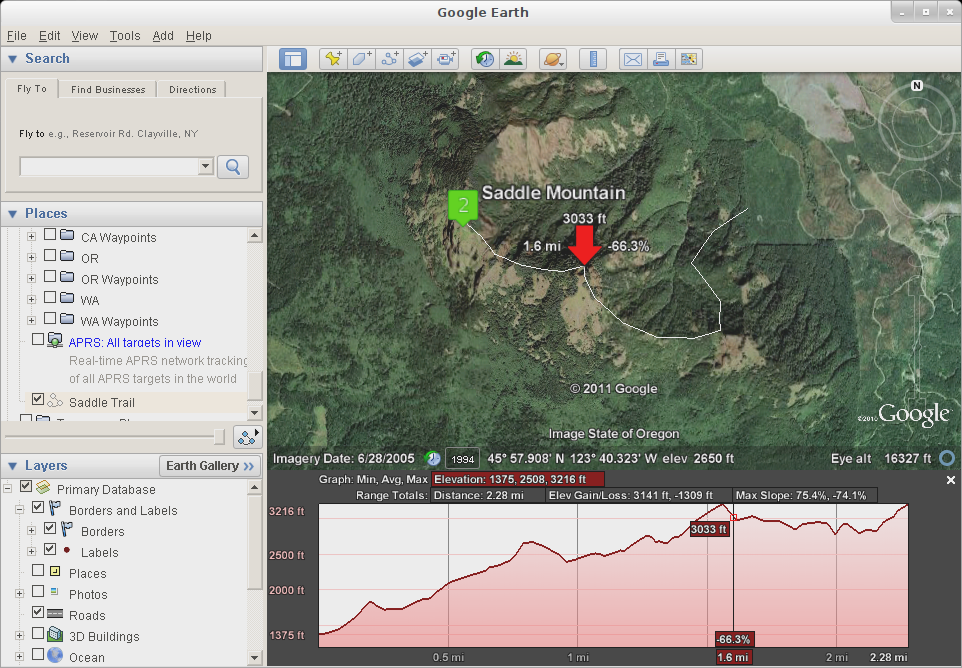Image resolution: width=962 pixels, height=668 pixels.
Task: Click the APRS network link icon in Places
Action: click(x=55, y=340)
